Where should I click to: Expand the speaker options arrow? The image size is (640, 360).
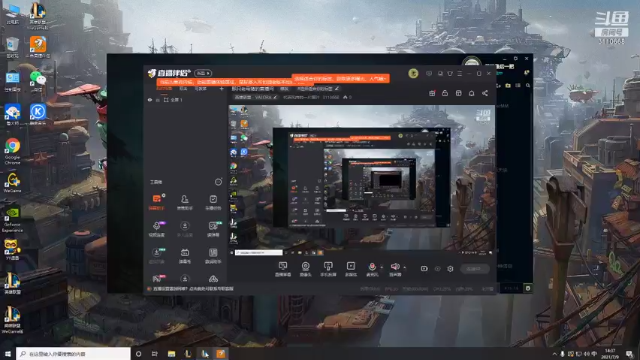coord(405,267)
